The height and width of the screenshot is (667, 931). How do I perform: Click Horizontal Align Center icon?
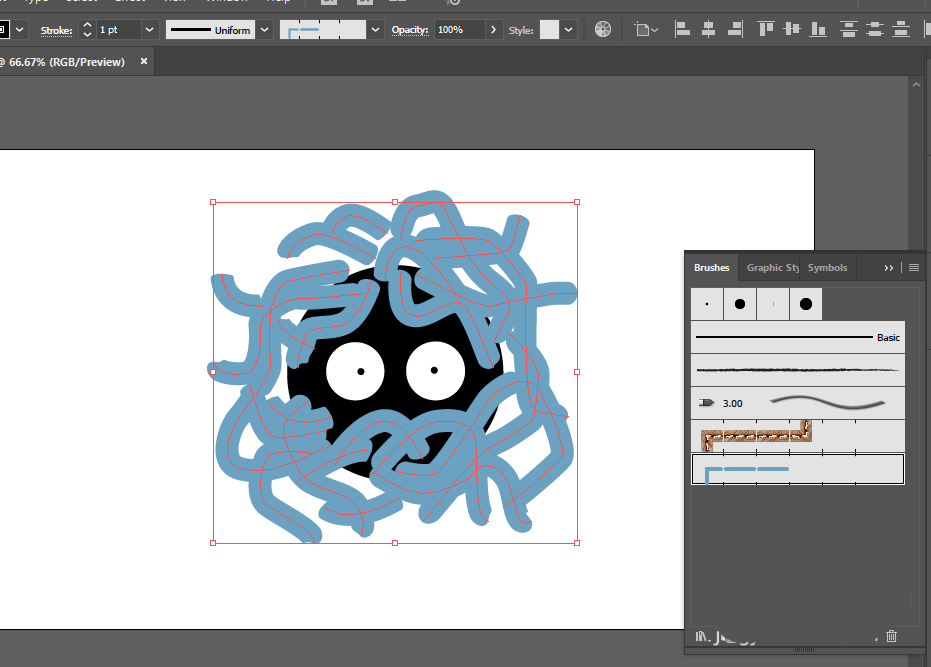[x=708, y=29]
